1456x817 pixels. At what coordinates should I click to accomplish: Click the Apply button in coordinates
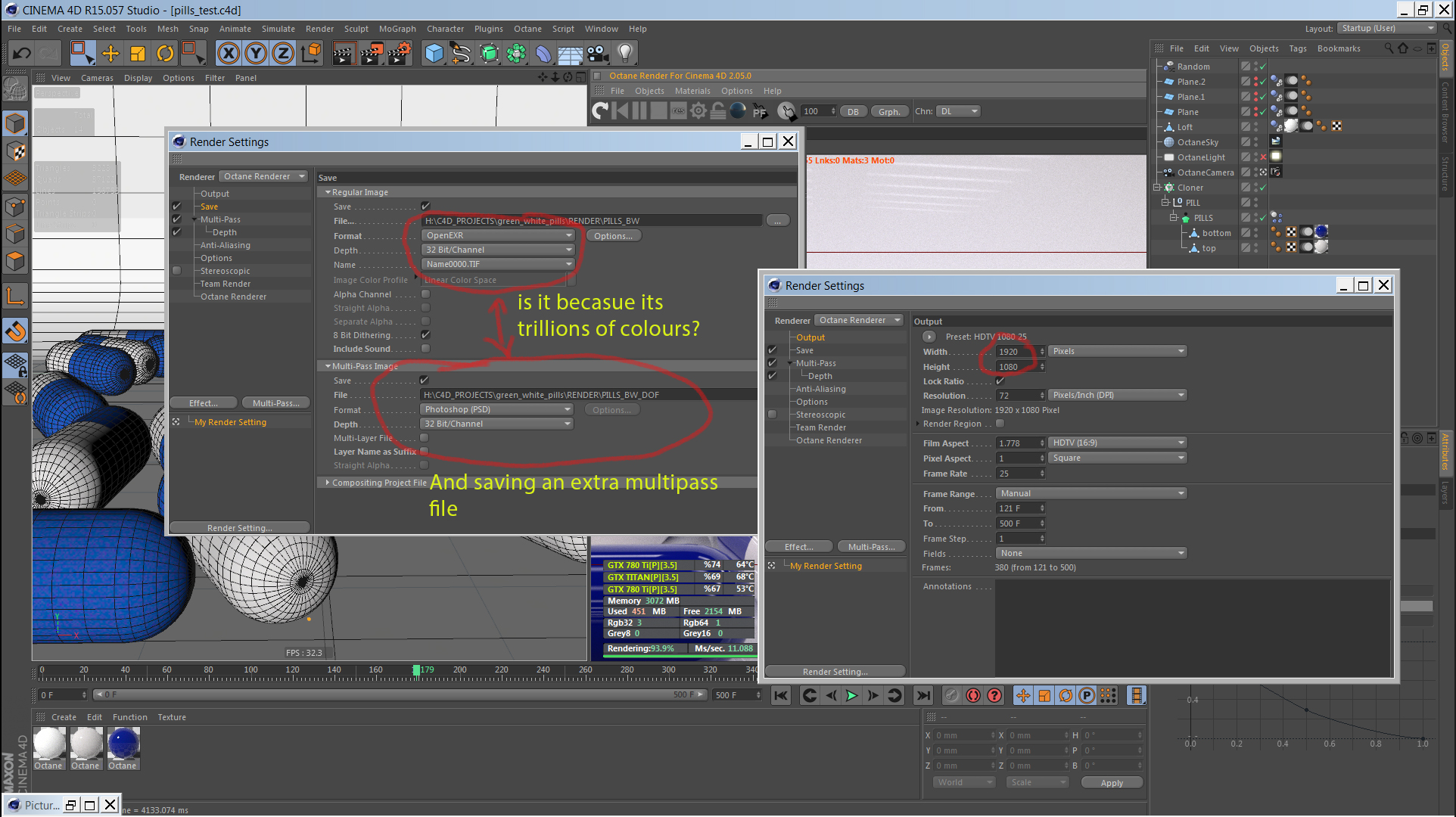1111,783
